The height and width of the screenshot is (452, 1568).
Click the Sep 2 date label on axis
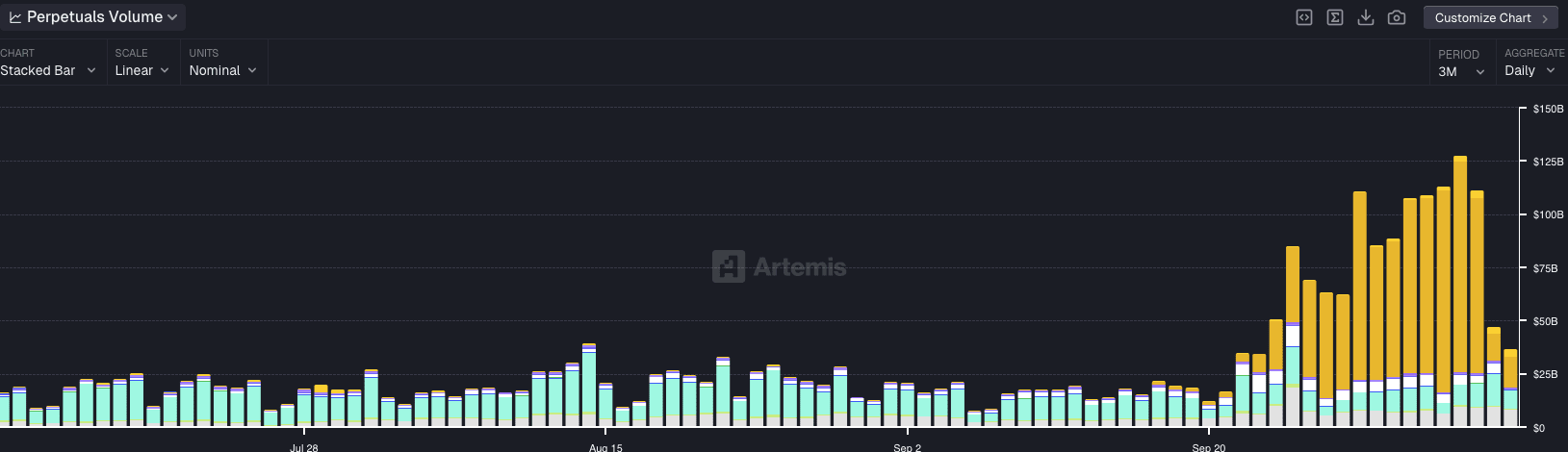(908, 447)
